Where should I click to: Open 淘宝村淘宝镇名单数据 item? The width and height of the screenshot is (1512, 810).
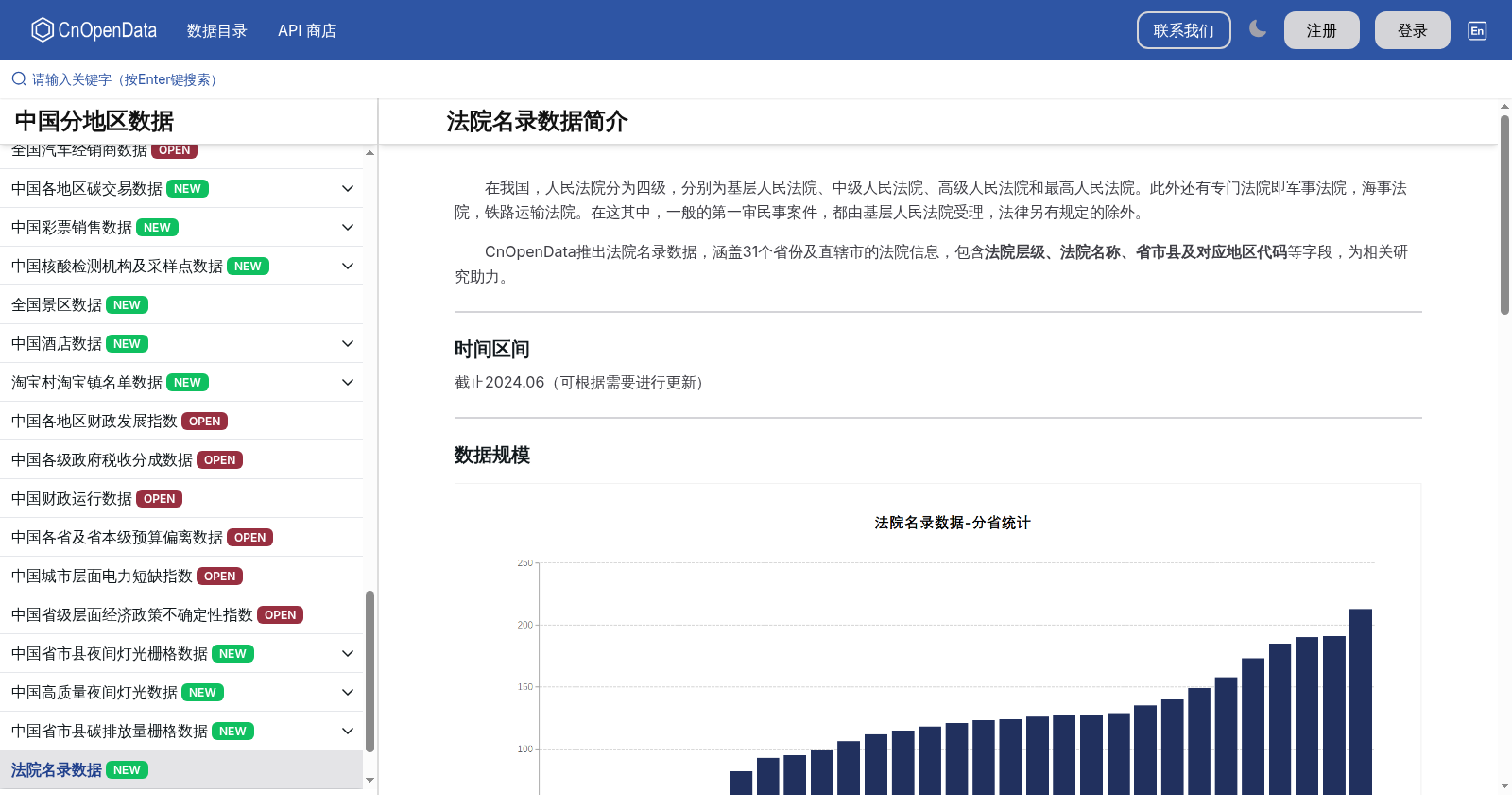[x=181, y=383]
